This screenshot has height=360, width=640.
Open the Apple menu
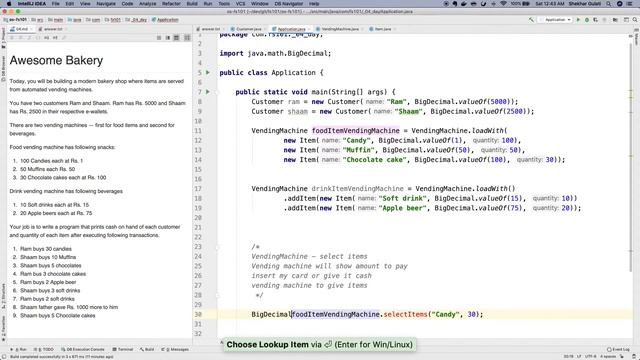[x=9, y=4]
